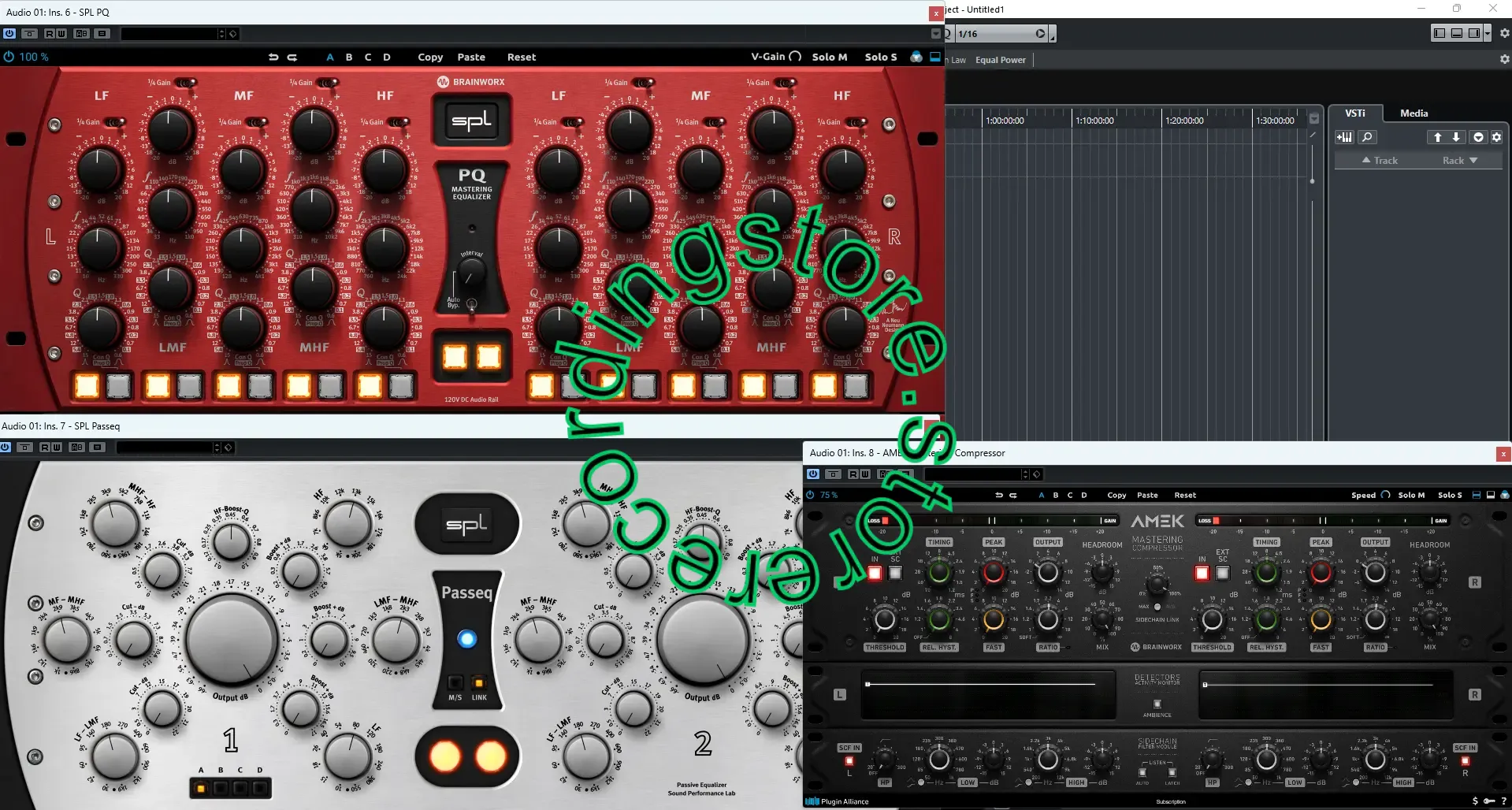The height and width of the screenshot is (810, 1512).
Task: Click the SPL PQ Interval knob
Action: coord(471,273)
